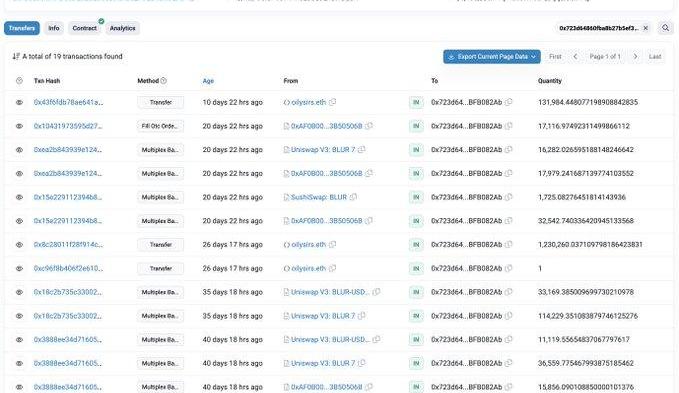Open the Info tab
This screenshot has width=679, height=393.
(x=54, y=28)
